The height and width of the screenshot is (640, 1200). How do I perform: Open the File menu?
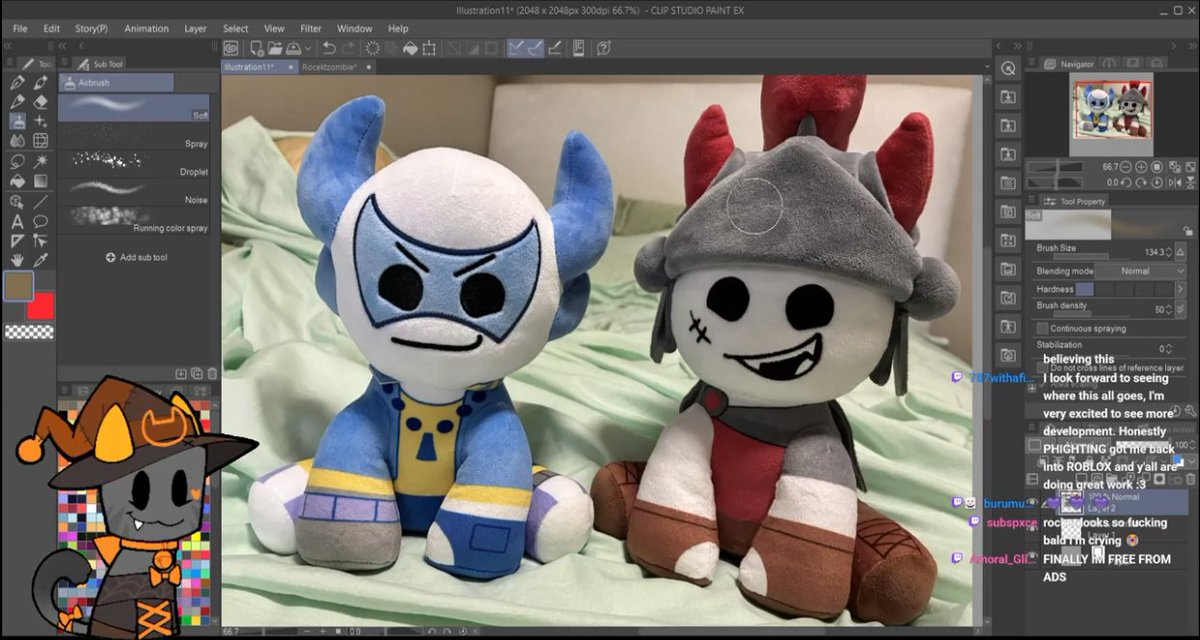coord(20,29)
